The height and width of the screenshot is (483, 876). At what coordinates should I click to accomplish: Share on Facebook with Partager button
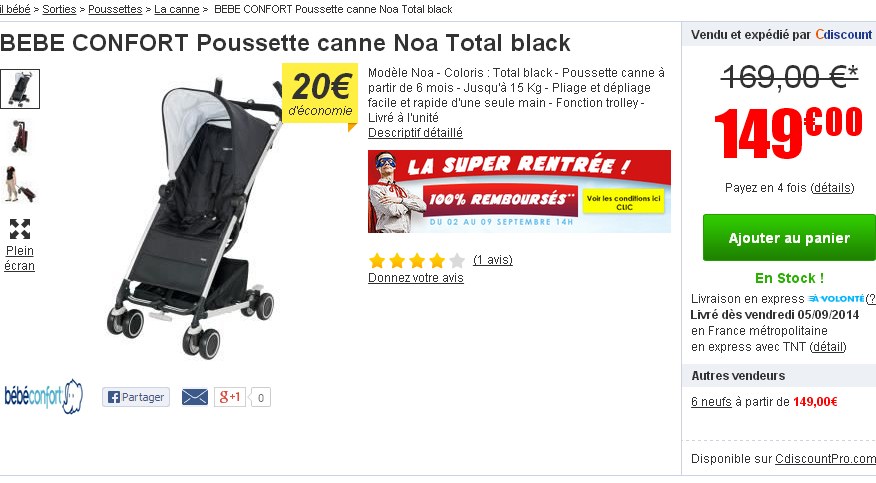[x=136, y=397]
